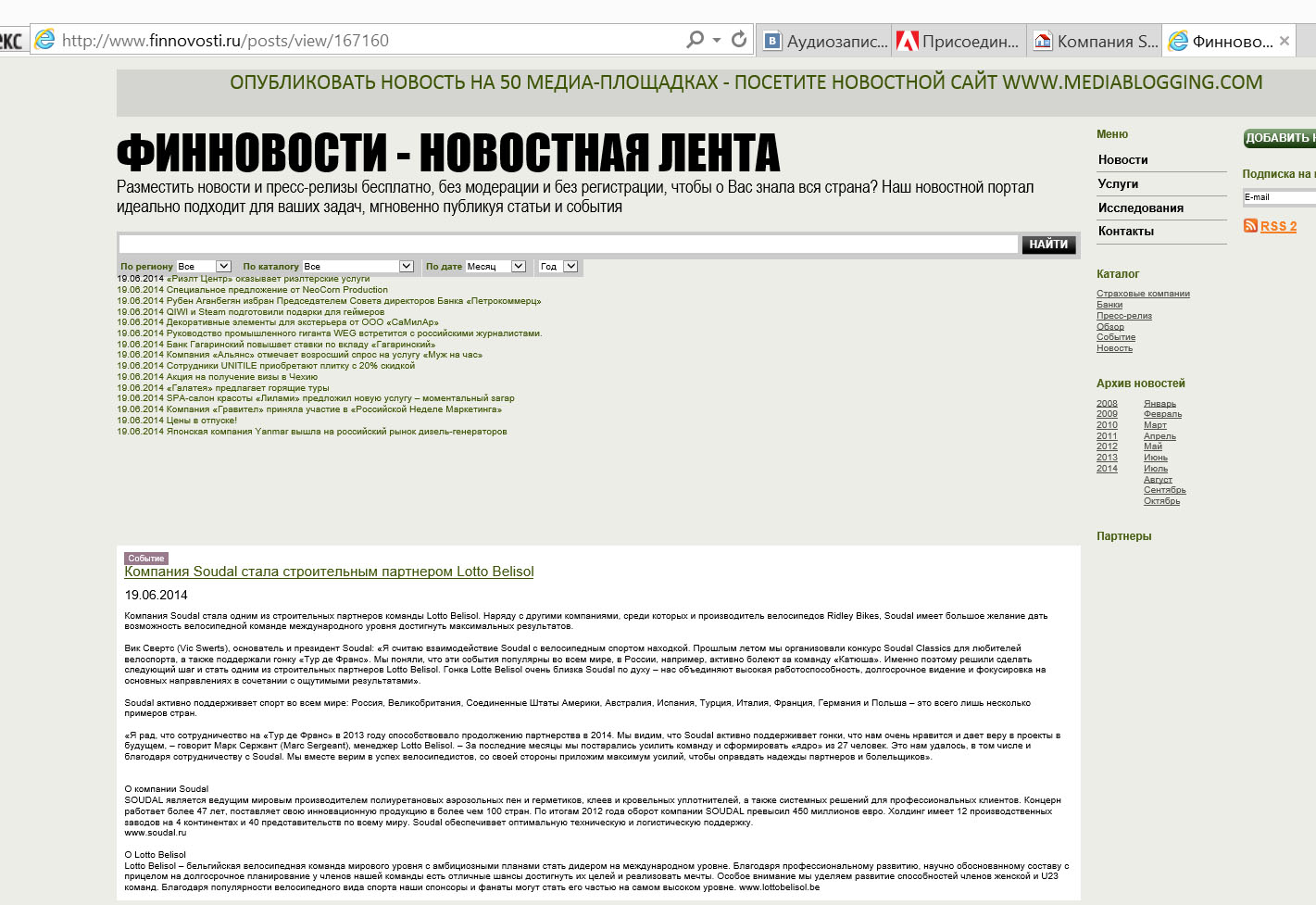This screenshot has width=1316, height=905.
Task: Open catalog link Обзор
Action: coord(1110,326)
